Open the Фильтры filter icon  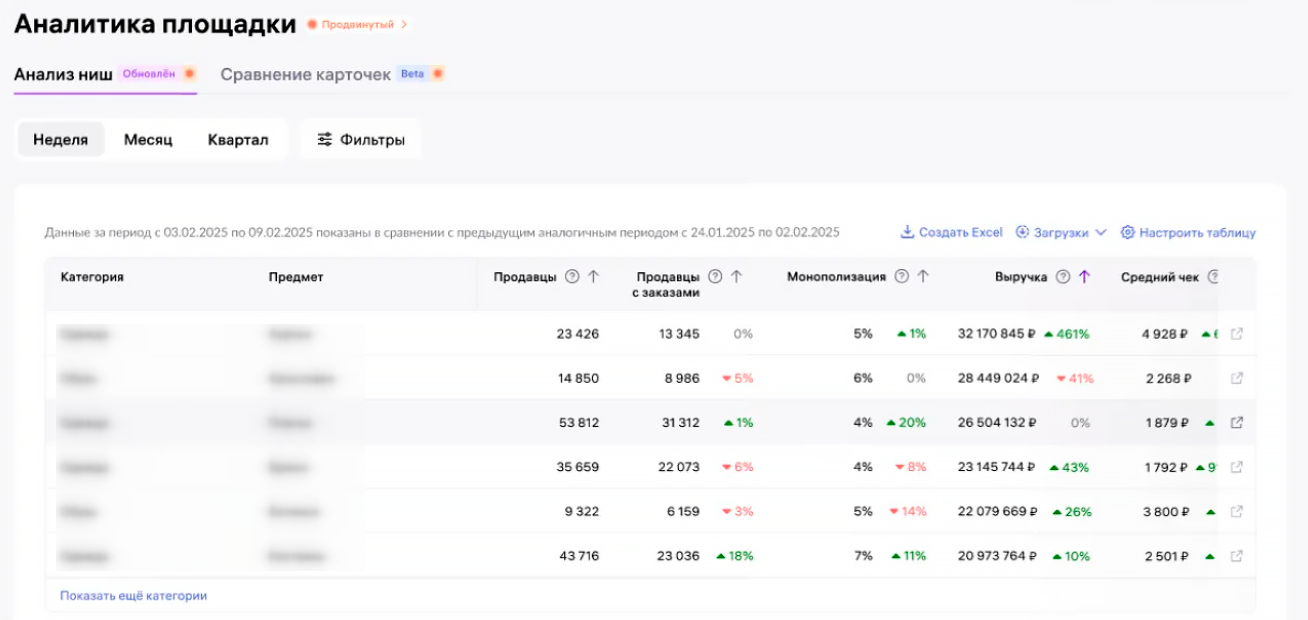(x=324, y=139)
